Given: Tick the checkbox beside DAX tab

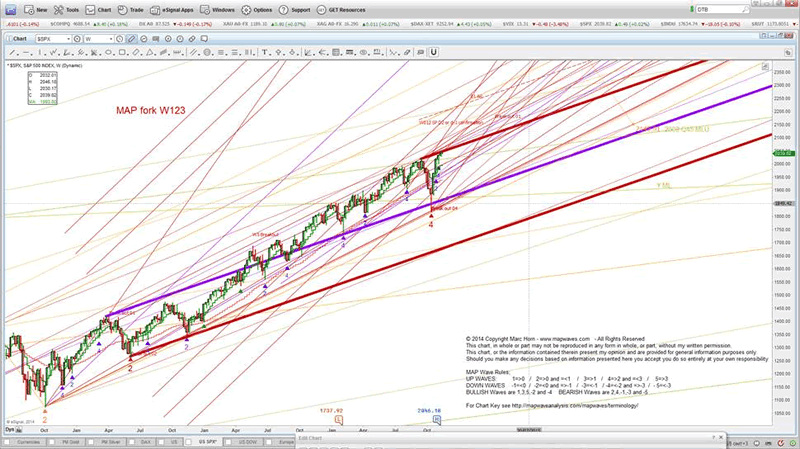Looking at the screenshot, I should 131,442.
